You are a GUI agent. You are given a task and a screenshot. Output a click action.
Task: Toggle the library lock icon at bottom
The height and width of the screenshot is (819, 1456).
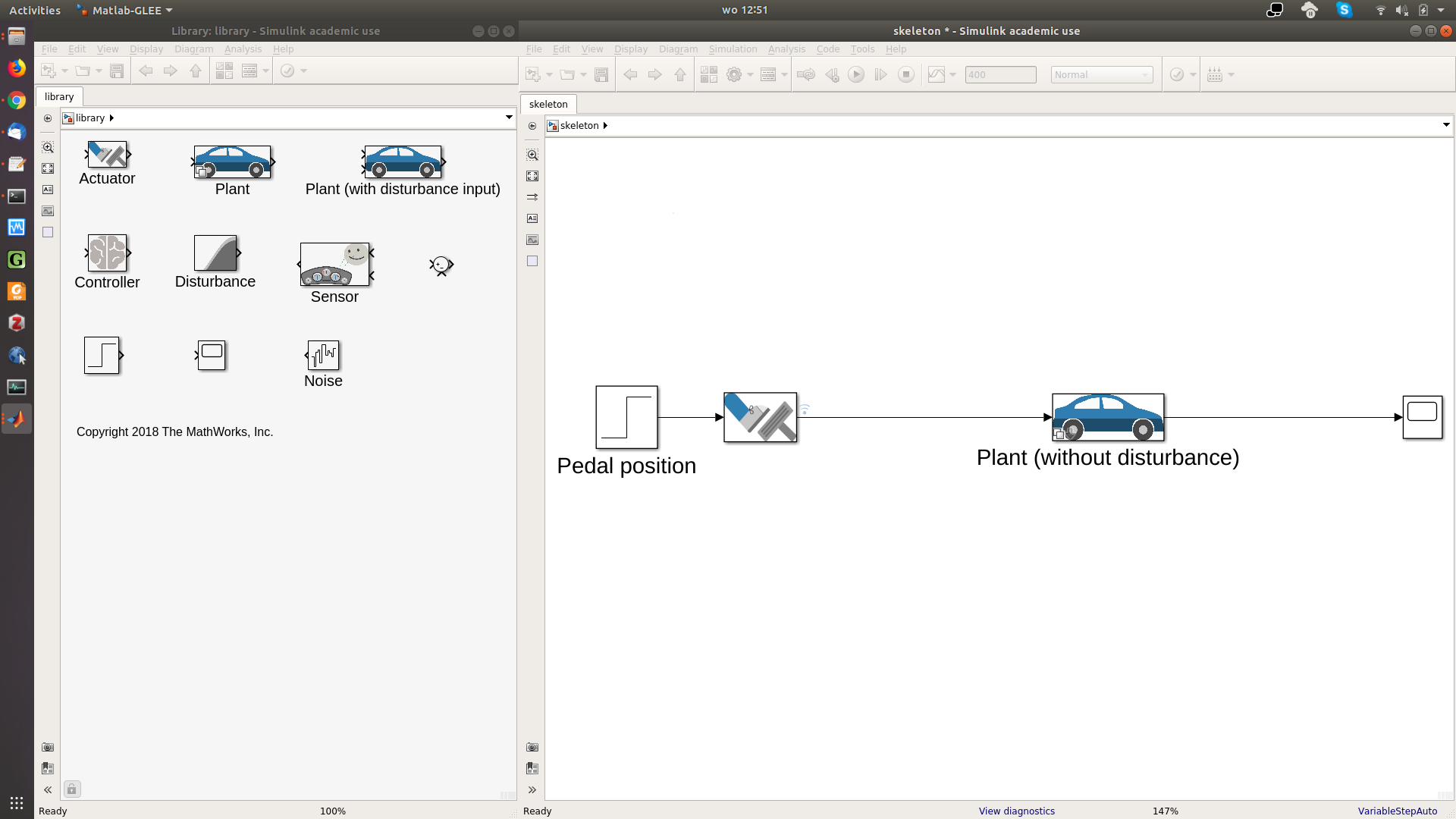[72, 789]
